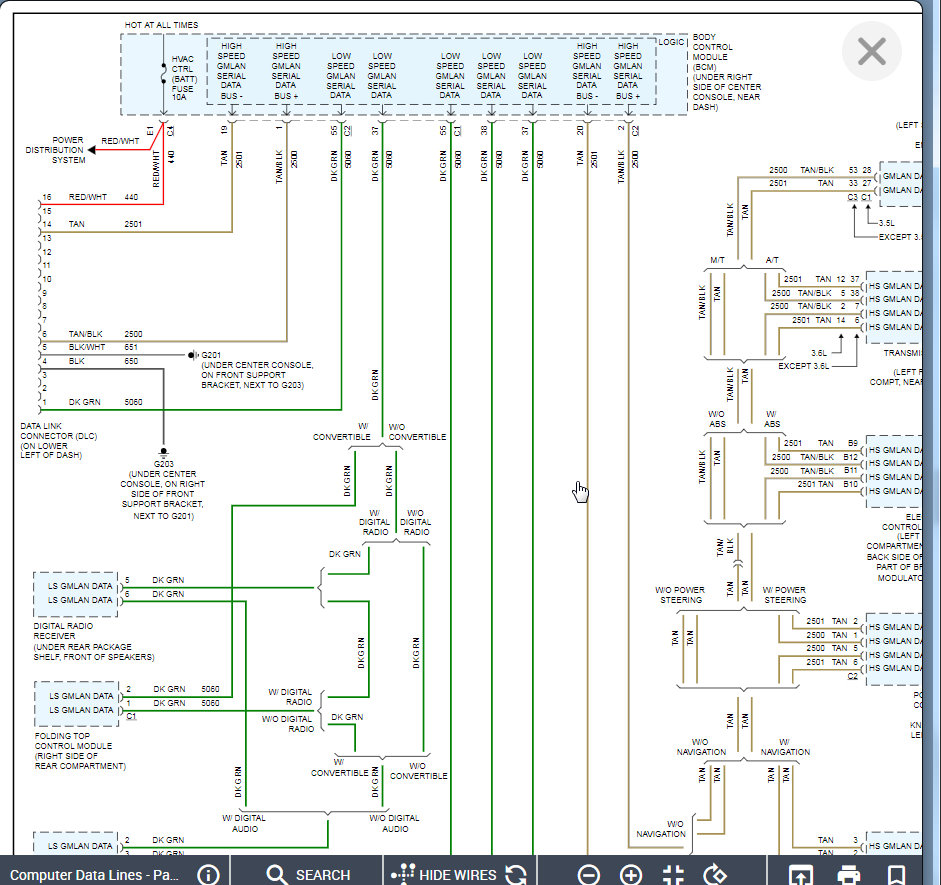Click the Power Distribution System label
Viewport: 941px width, 885px height.
[55, 150]
